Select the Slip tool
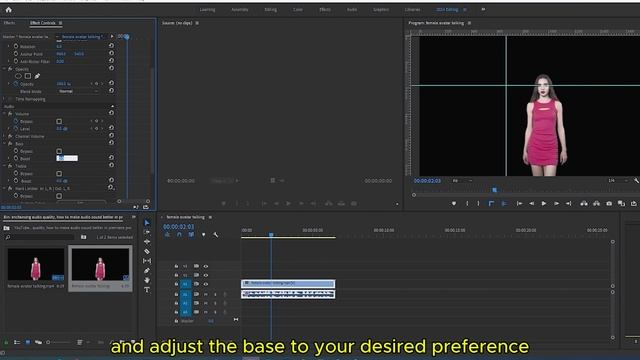 147,261
